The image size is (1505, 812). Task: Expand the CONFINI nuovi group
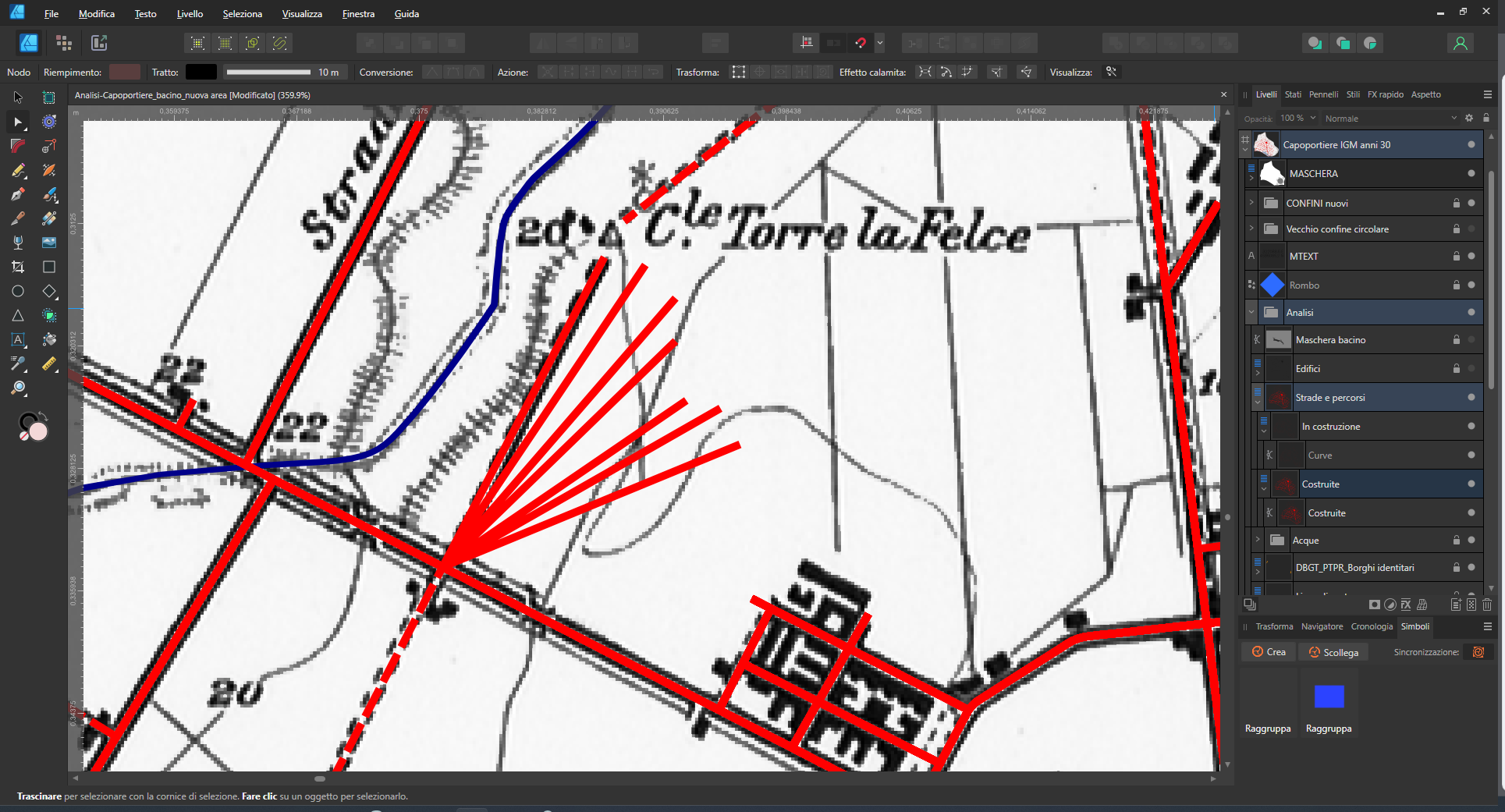tap(1251, 203)
